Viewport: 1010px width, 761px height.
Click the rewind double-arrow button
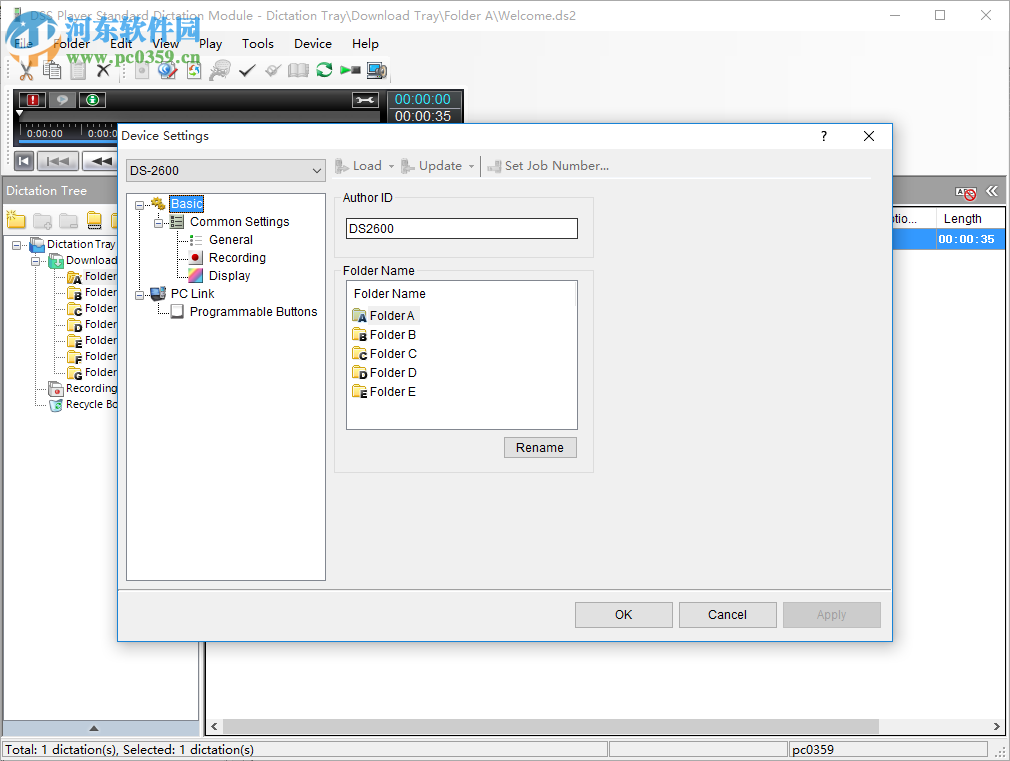(100, 161)
